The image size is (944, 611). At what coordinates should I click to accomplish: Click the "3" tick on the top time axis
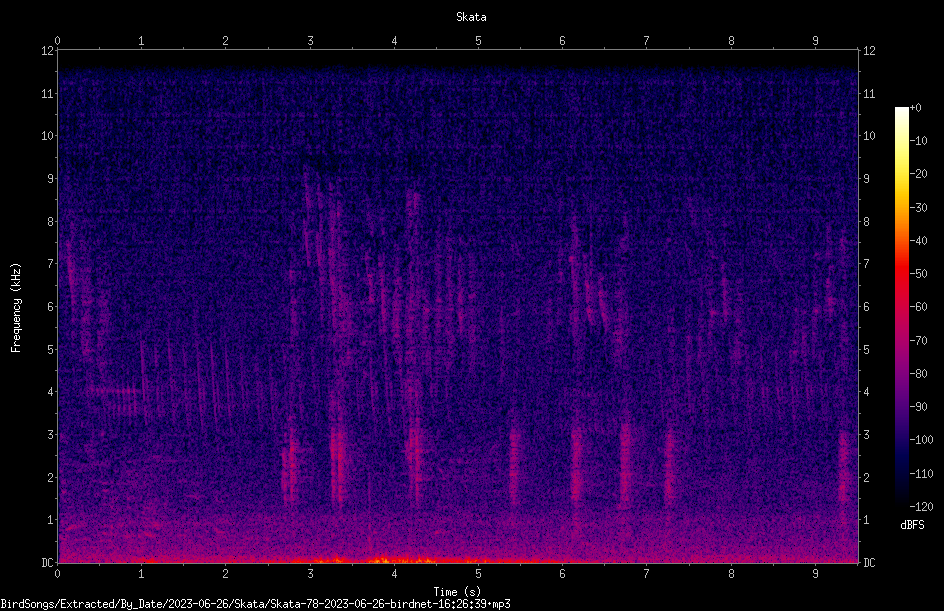click(x=310, y=41)
